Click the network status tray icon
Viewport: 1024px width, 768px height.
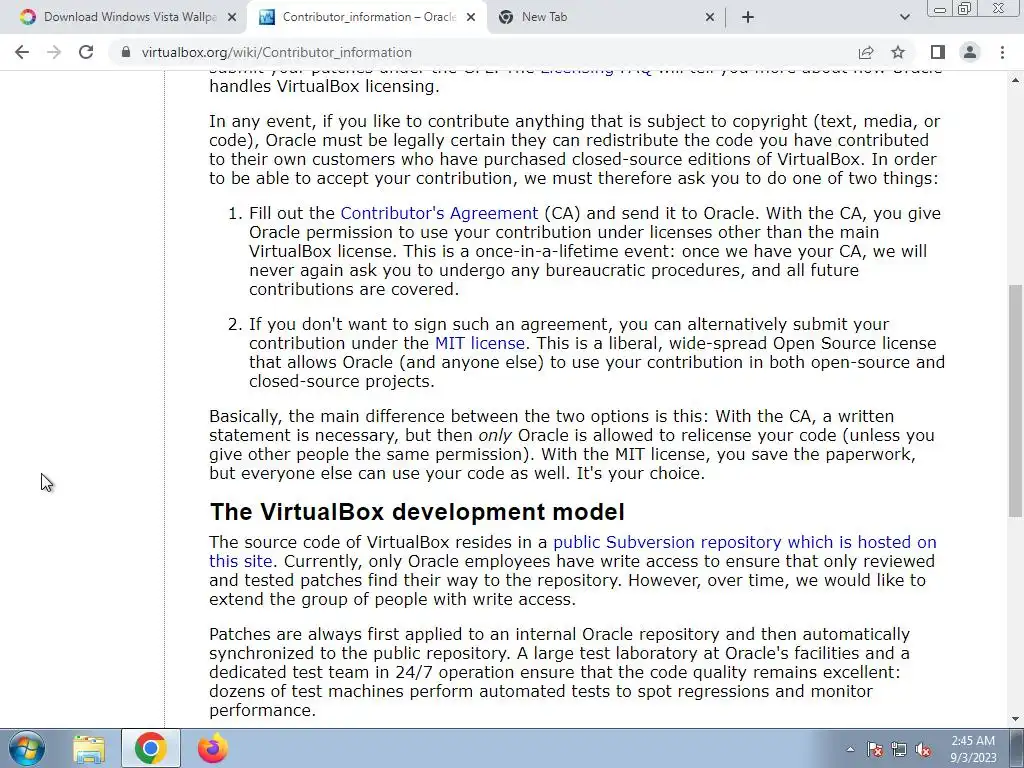pyautogui.click(x=899, y=749)
